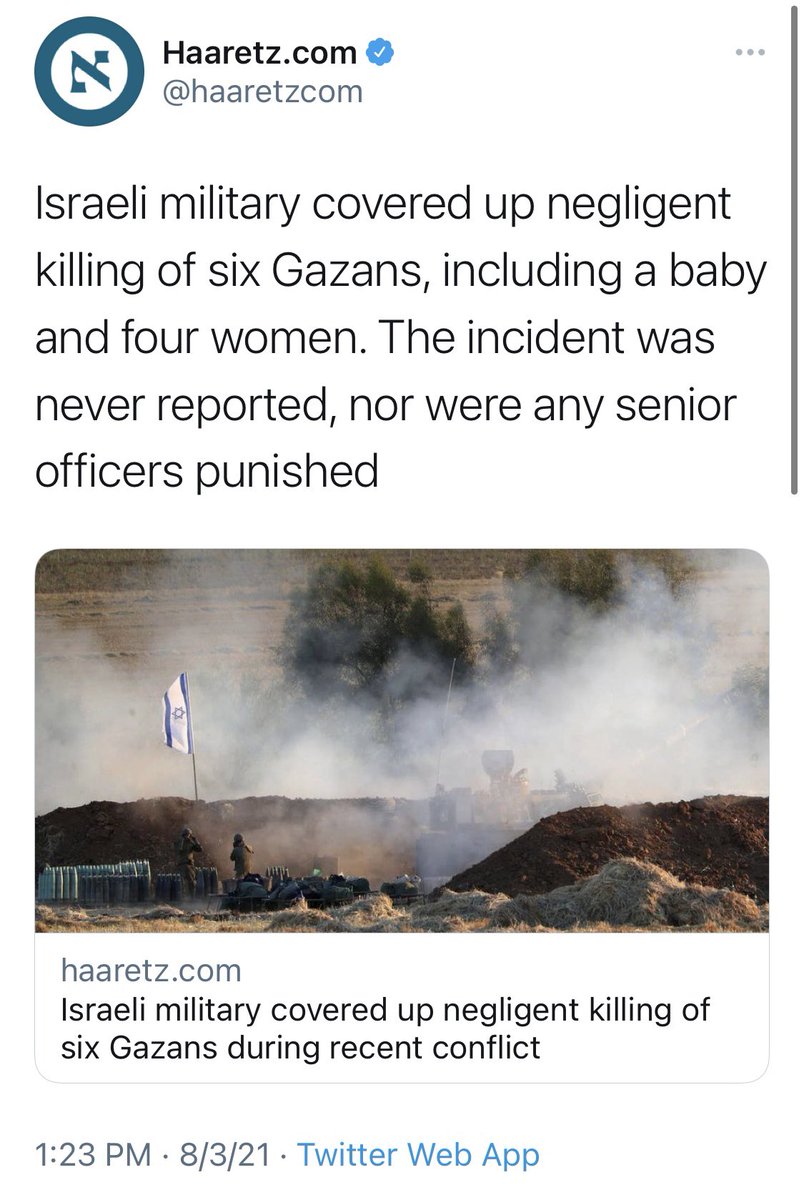Click the hay pile in the photo

coord(600,893)
